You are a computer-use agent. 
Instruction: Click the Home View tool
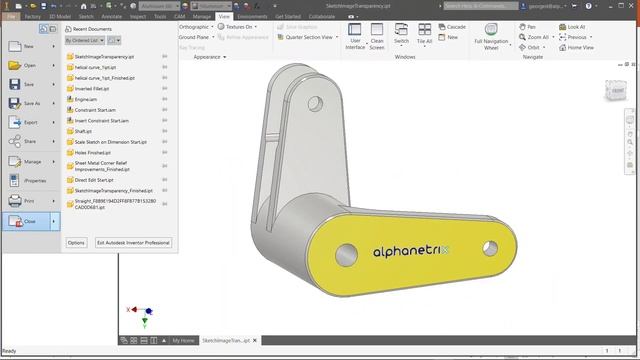(x=576, y=47)
